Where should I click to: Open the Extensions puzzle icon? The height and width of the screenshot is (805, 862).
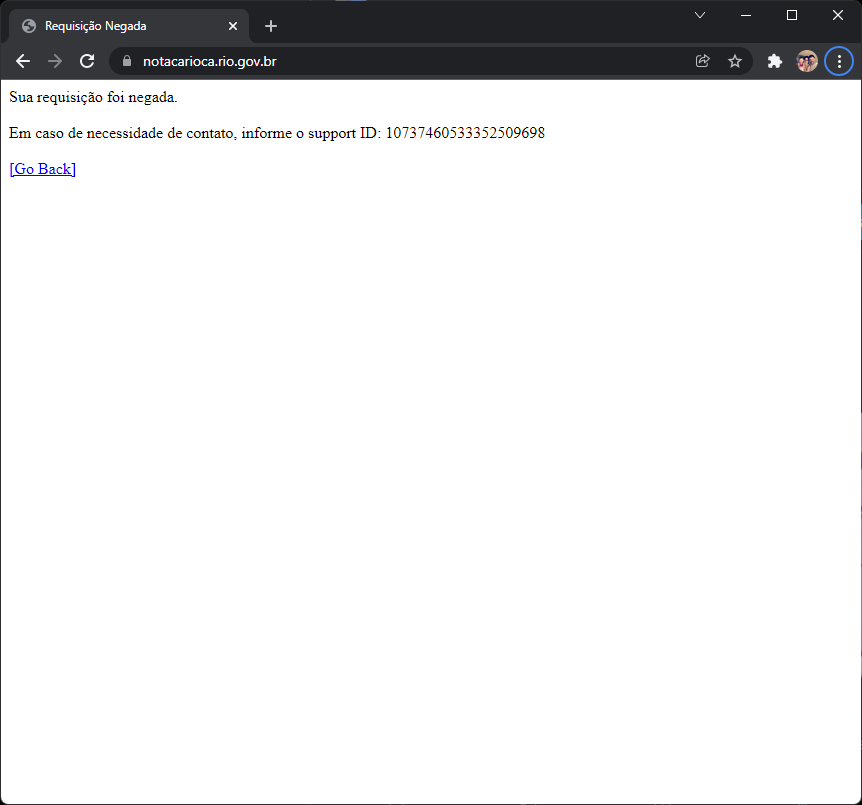coord(775,61)
